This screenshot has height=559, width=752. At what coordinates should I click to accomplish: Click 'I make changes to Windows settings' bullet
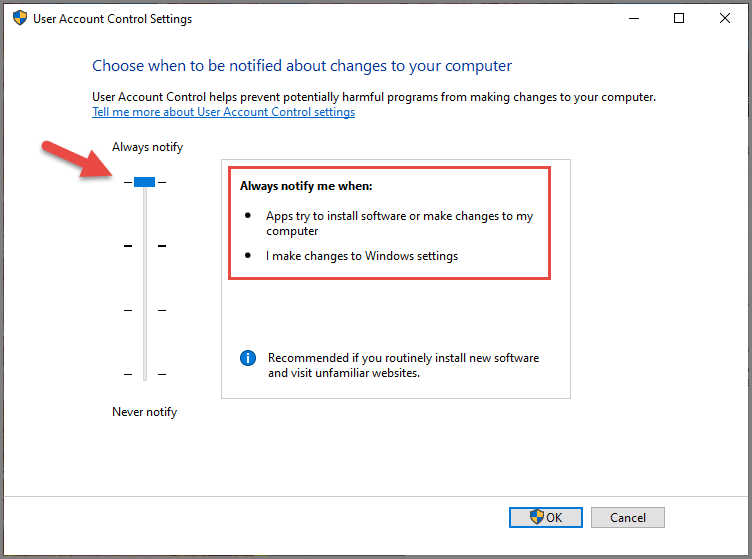362,256
